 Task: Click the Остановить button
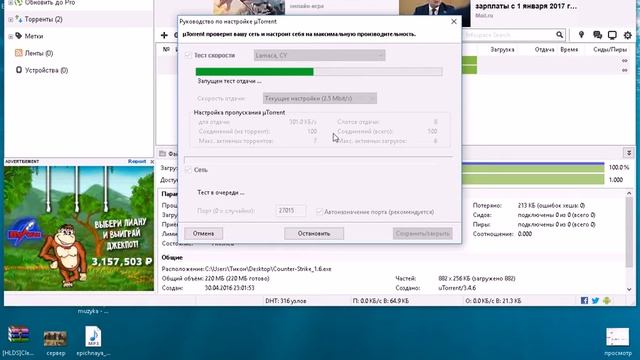(x=314, y=233)
